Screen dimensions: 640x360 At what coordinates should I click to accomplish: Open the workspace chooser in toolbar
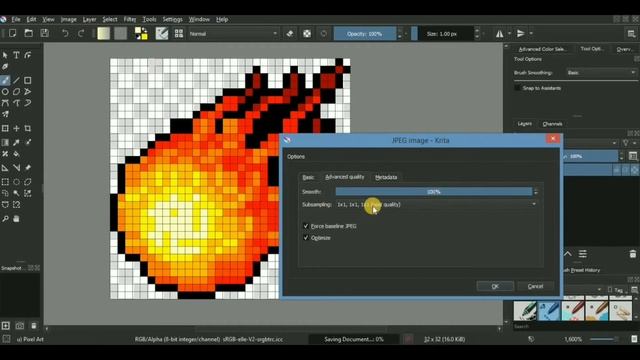pos(631,33)
